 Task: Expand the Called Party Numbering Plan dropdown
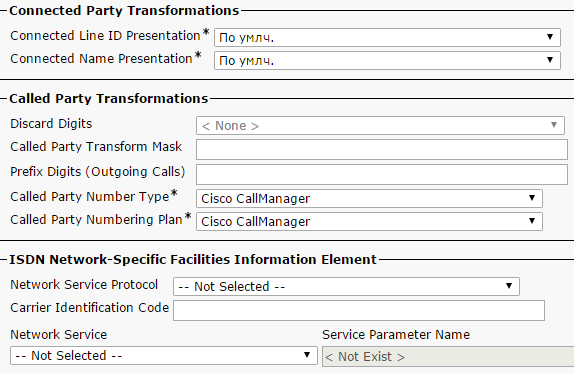coord(369,221)
